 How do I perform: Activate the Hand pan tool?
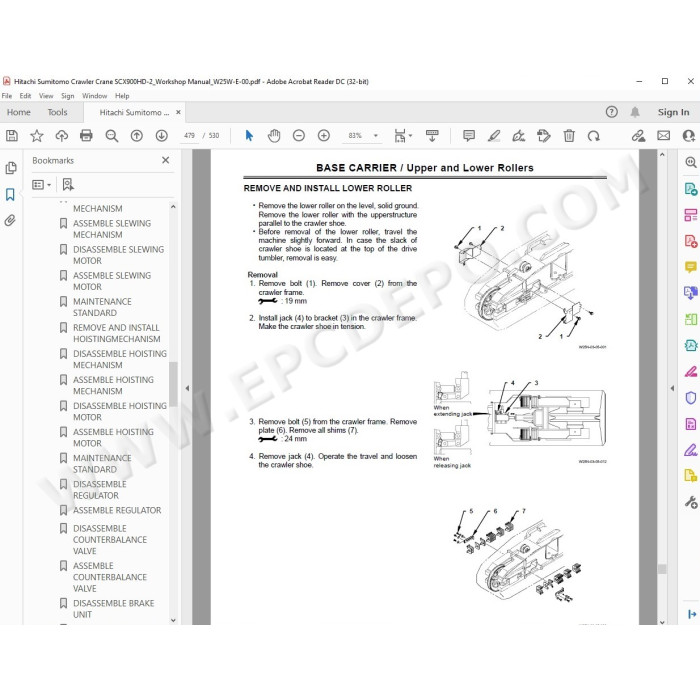pos(274,136)
